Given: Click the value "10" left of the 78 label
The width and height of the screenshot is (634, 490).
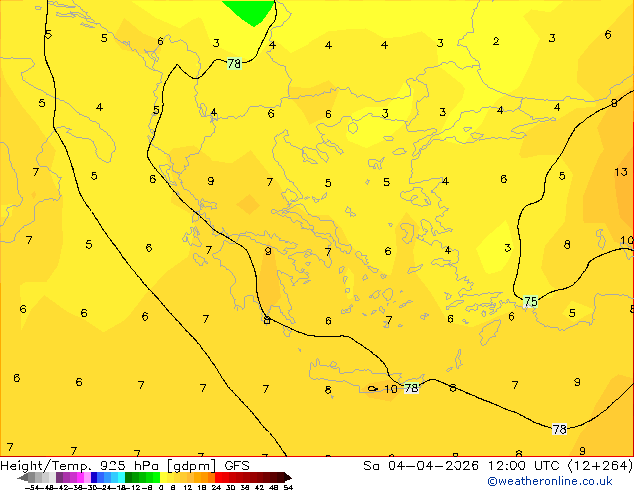Looking at the screenshot, I should 391,389.
